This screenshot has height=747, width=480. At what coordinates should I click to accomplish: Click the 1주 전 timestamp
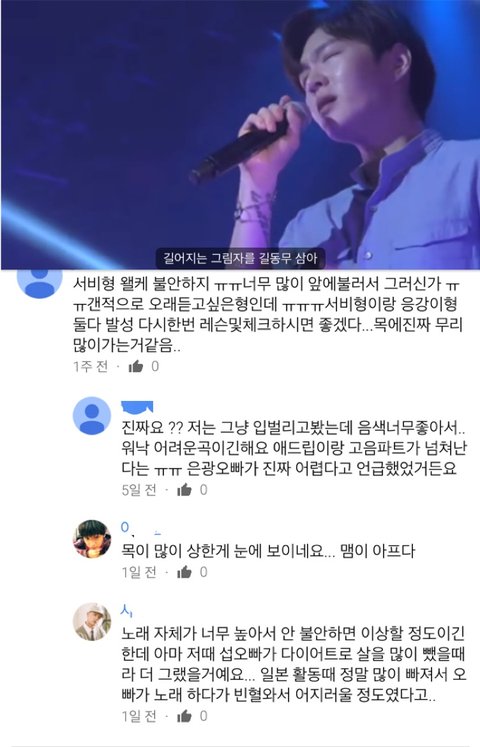[90, 366]
